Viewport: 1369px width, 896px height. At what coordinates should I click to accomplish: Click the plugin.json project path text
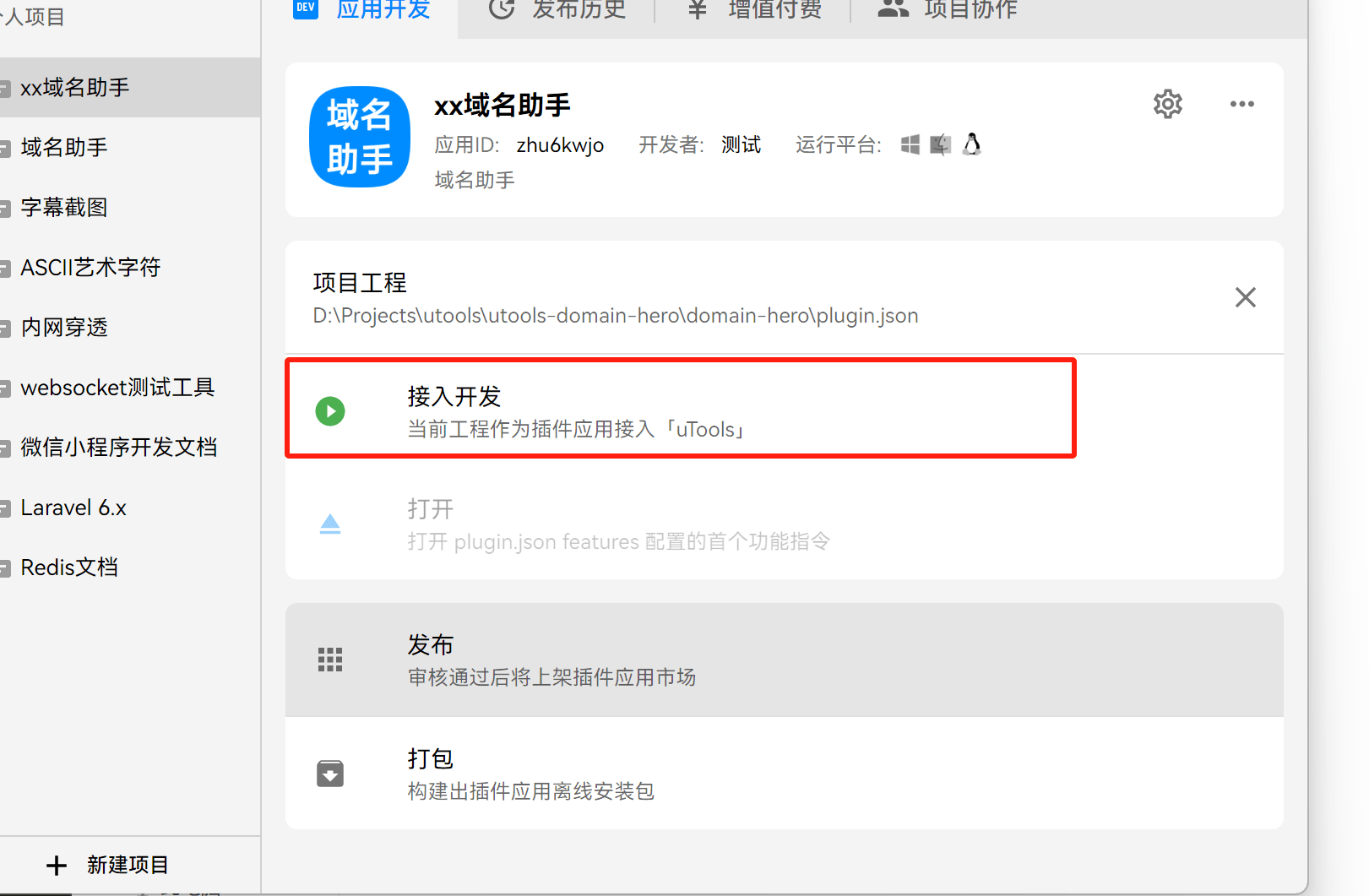[615, 316]
